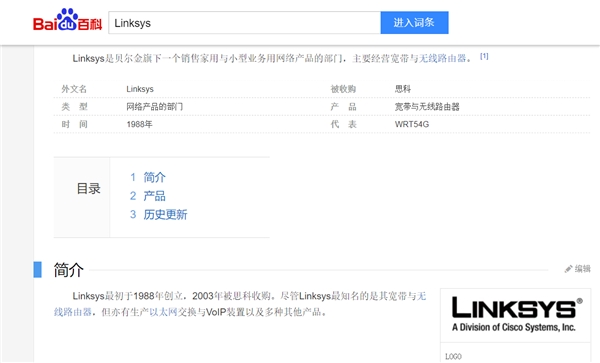Open the 以太网 link in the intro paragraph
Image resolution: width=600 pixels, height=363 pixels.
click(163, 312)
